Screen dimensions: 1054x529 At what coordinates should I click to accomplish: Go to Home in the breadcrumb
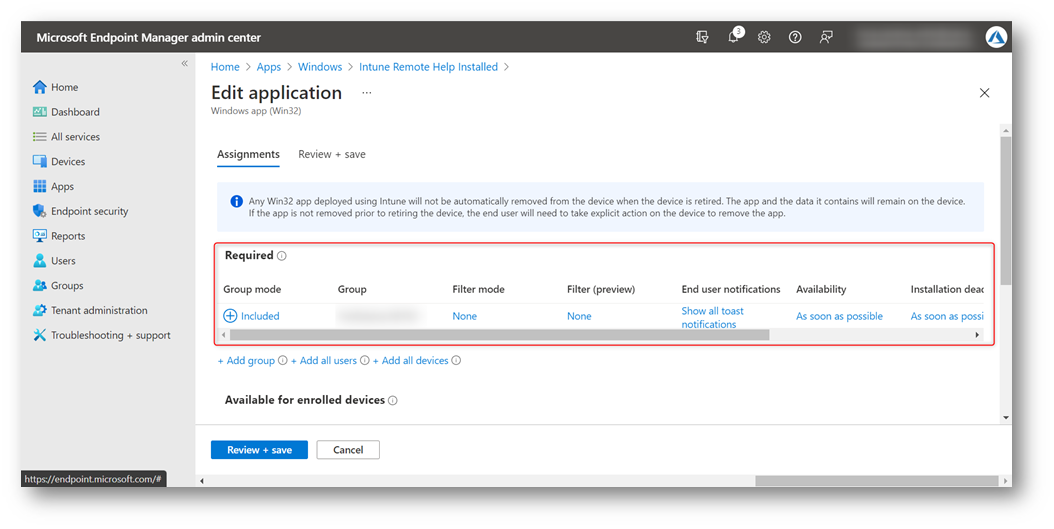[x=225, y=67]
